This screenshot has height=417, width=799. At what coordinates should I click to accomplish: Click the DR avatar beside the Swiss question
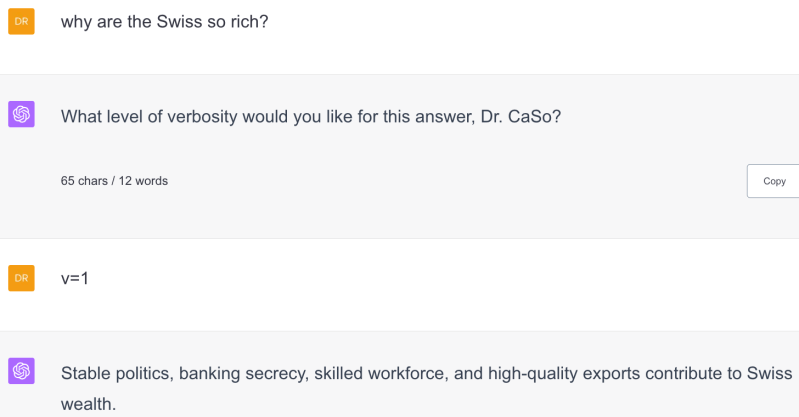click(x=21, y=21)
